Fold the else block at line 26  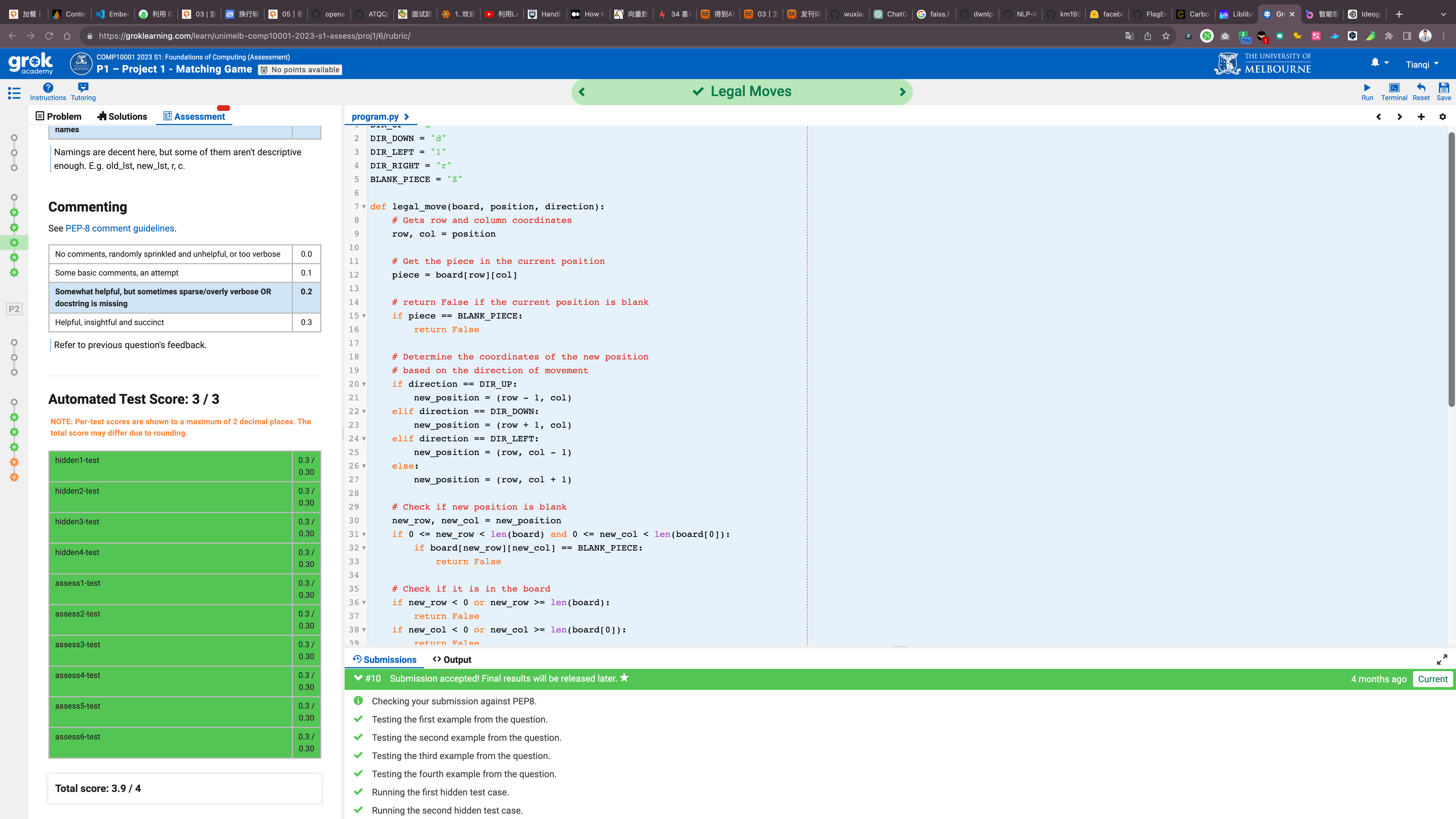point(363,466)
